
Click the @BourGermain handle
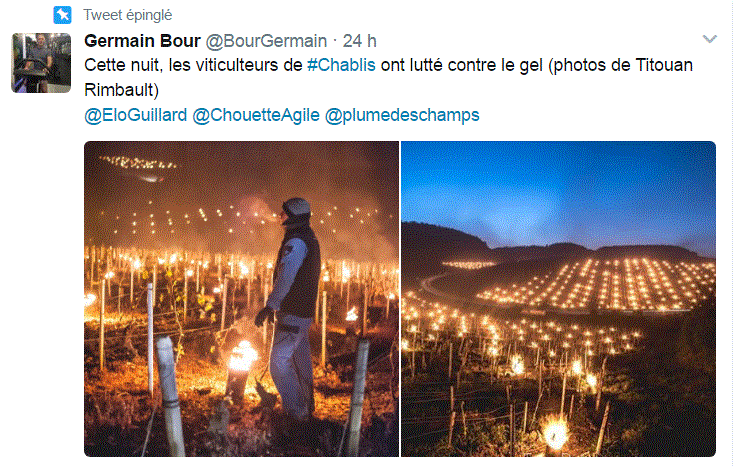pyautogui.click(x=266, y=41)
